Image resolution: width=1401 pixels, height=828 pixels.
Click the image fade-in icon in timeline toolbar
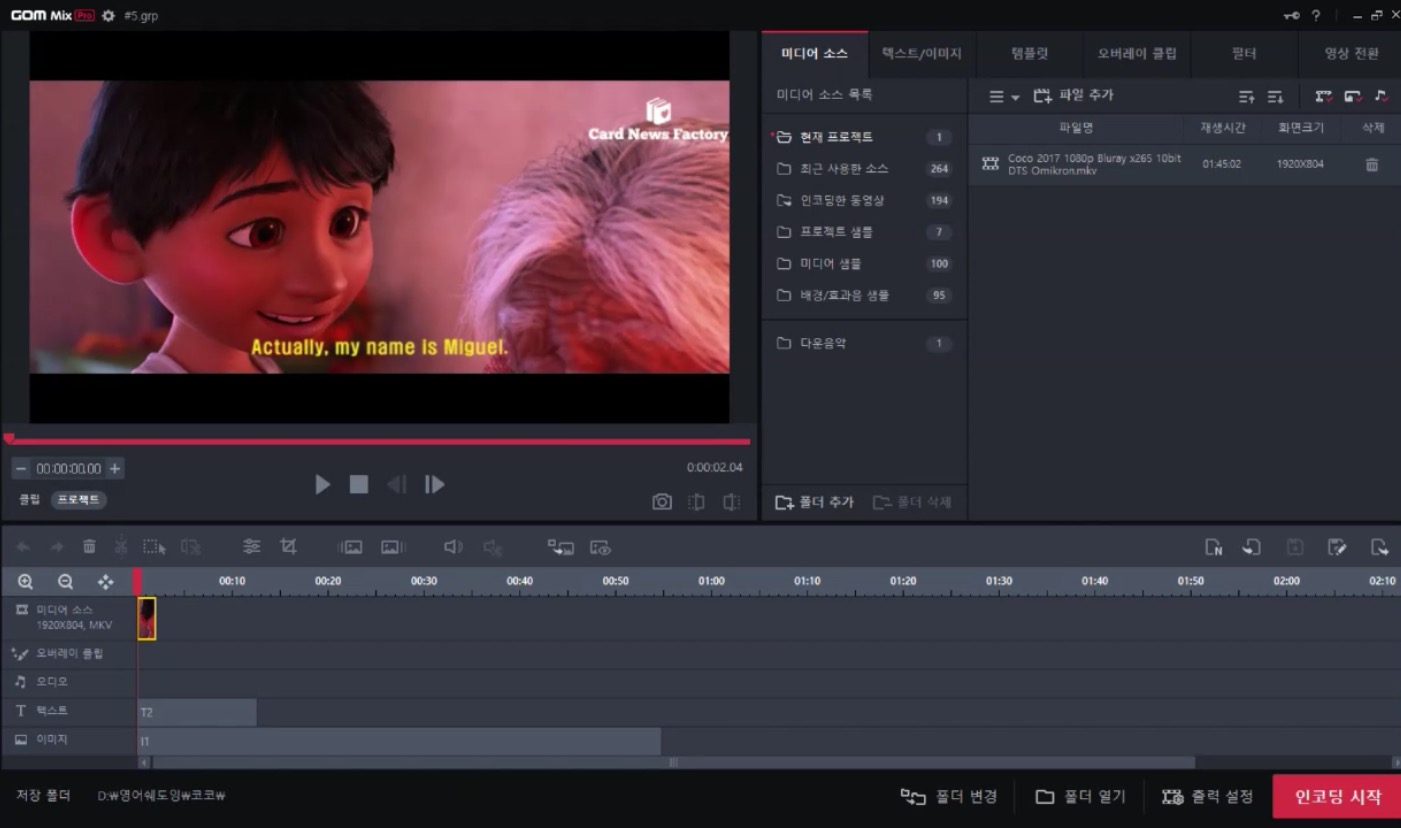tap(351, 547)
